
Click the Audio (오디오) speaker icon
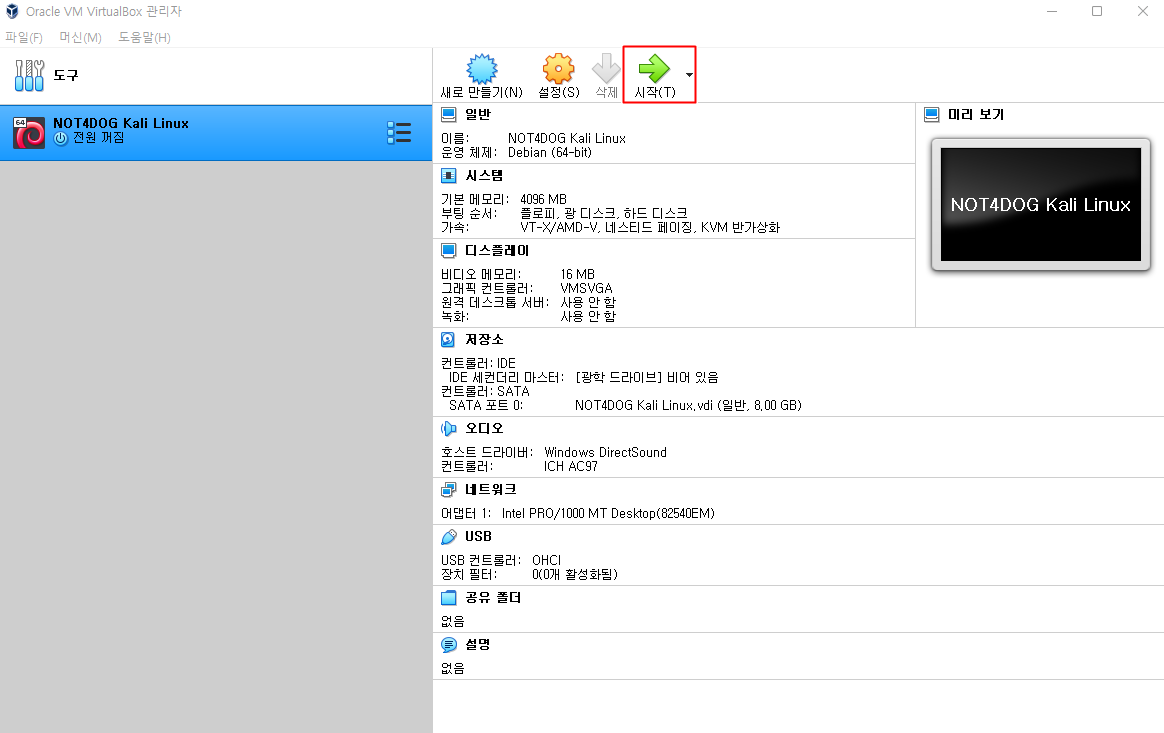tap(448, 429)
